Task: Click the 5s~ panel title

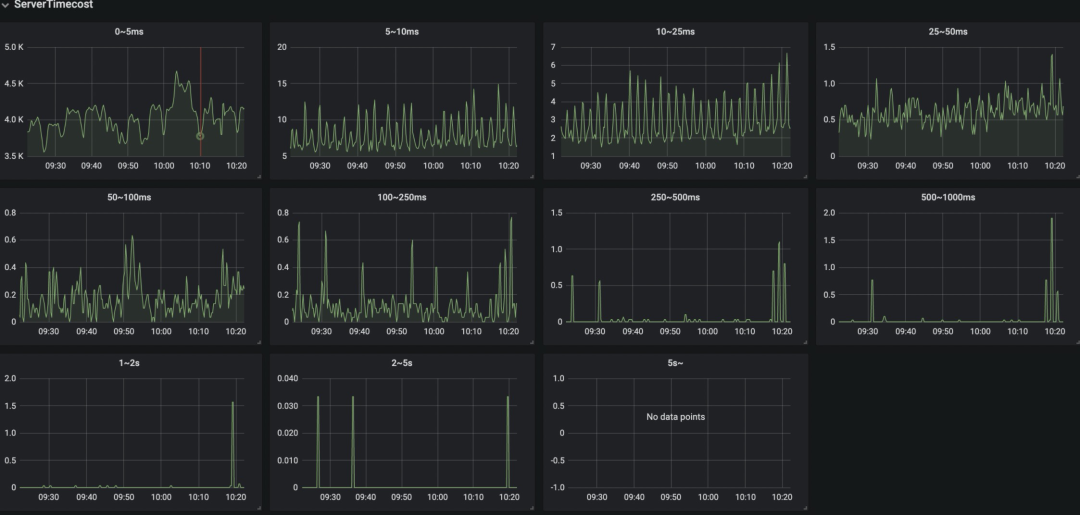Action: [x=677, y=363]
